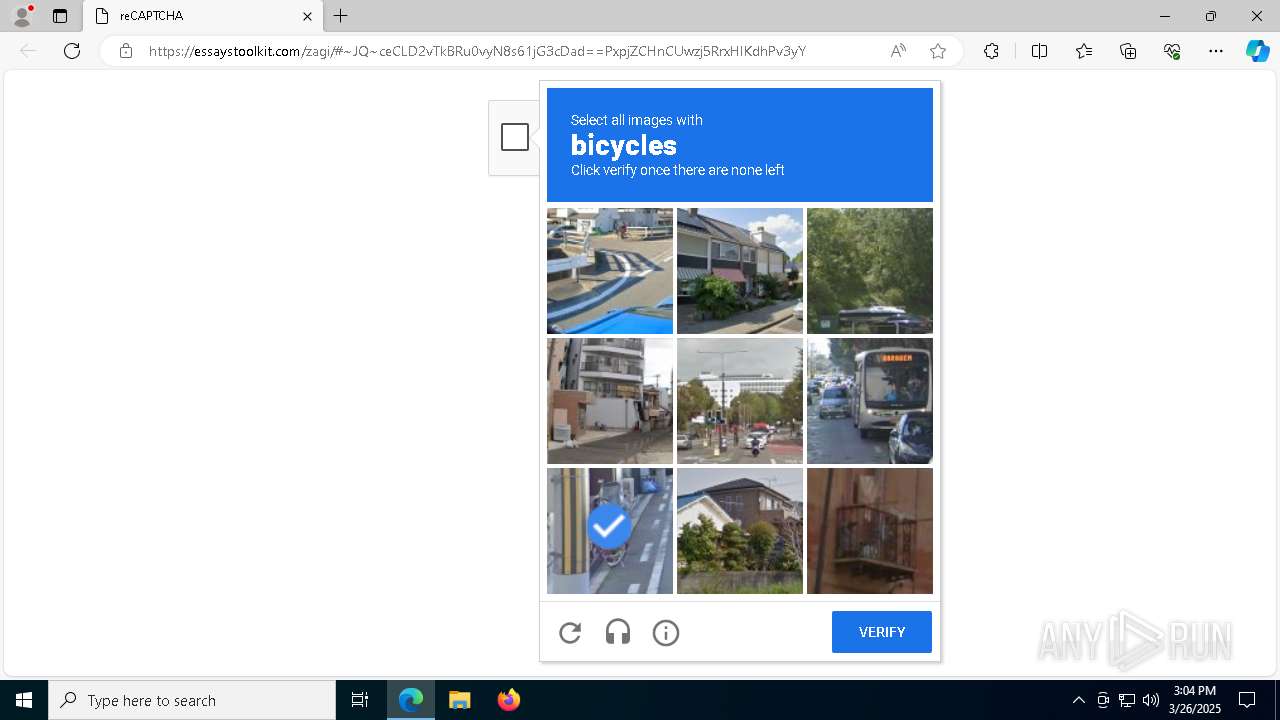This screenshot has height=720, width=1280.
Task: Minimize the Edge browser window
Action: pos(1165,16)
